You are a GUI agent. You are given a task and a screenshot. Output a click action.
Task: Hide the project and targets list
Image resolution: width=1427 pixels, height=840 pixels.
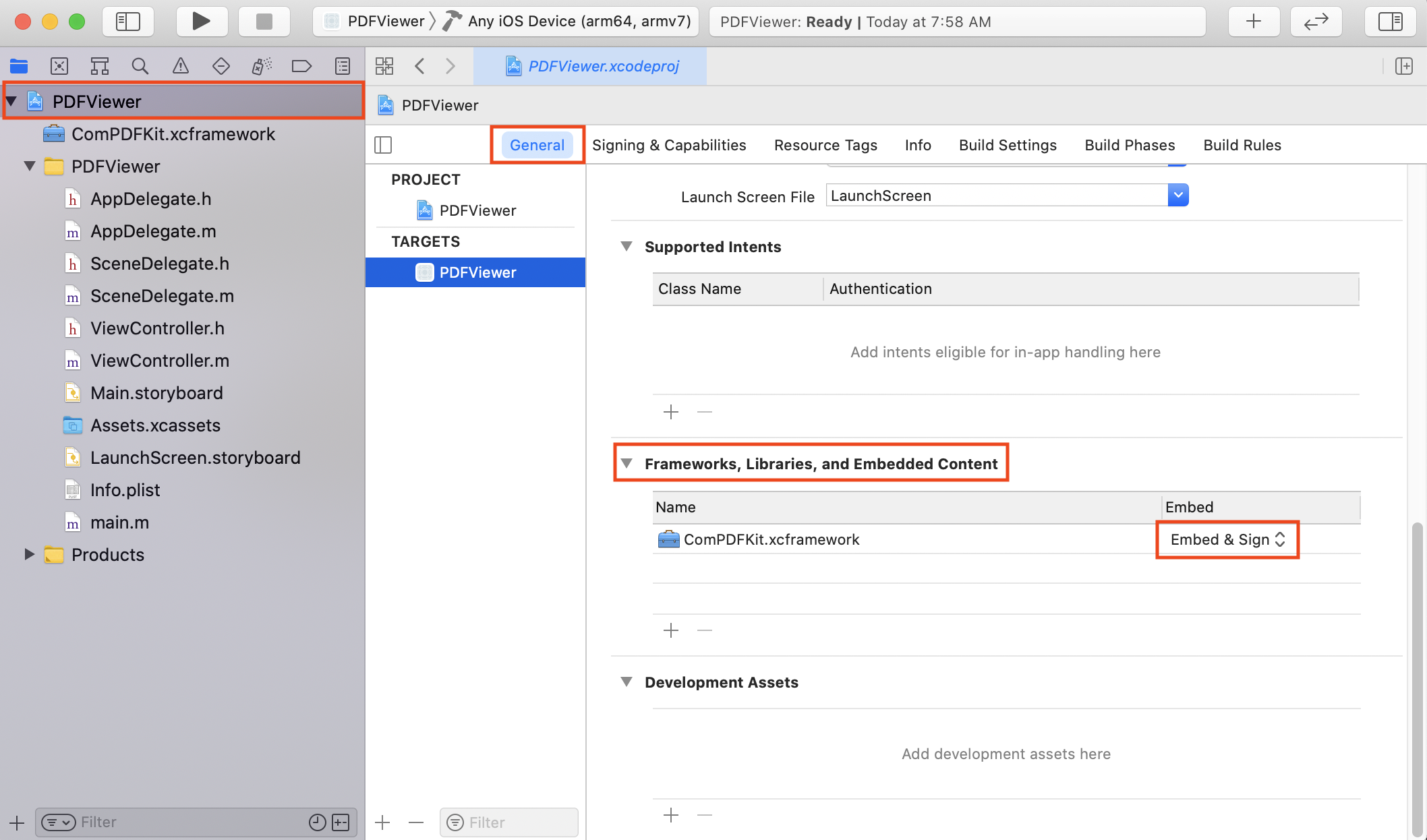coord(383,145)
